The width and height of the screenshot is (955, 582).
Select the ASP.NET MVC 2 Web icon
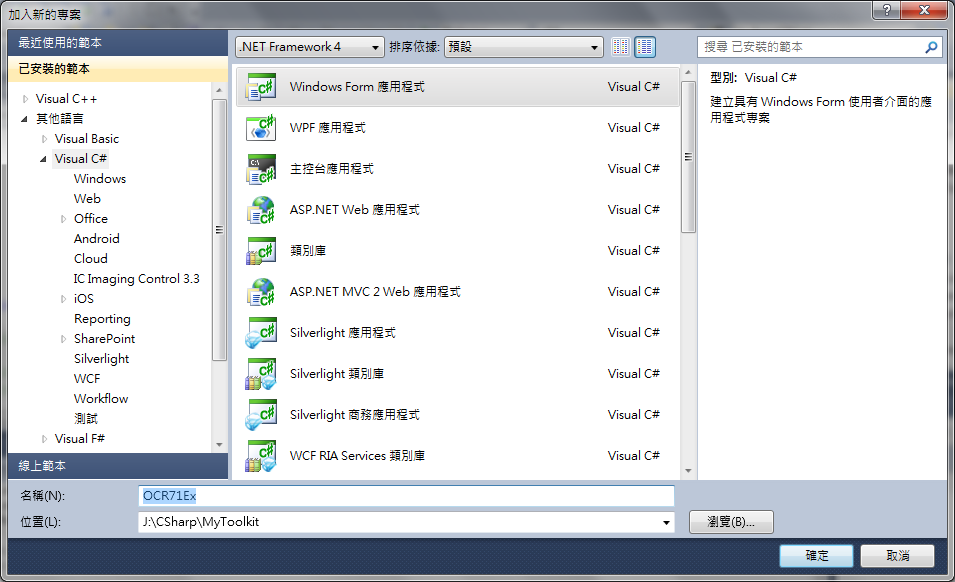coord(261,292)
